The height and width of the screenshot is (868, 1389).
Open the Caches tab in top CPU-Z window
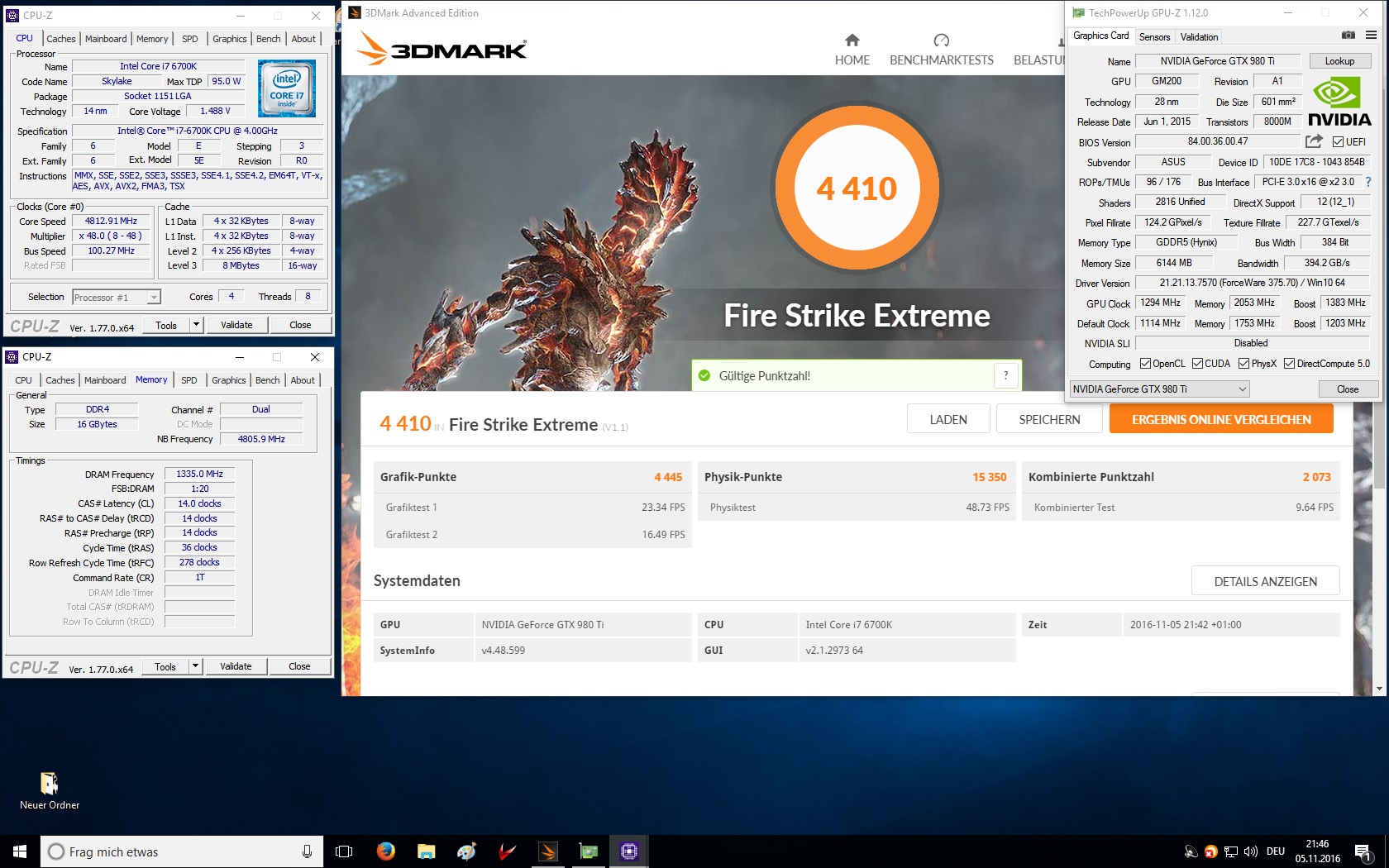tap(61, 39)
